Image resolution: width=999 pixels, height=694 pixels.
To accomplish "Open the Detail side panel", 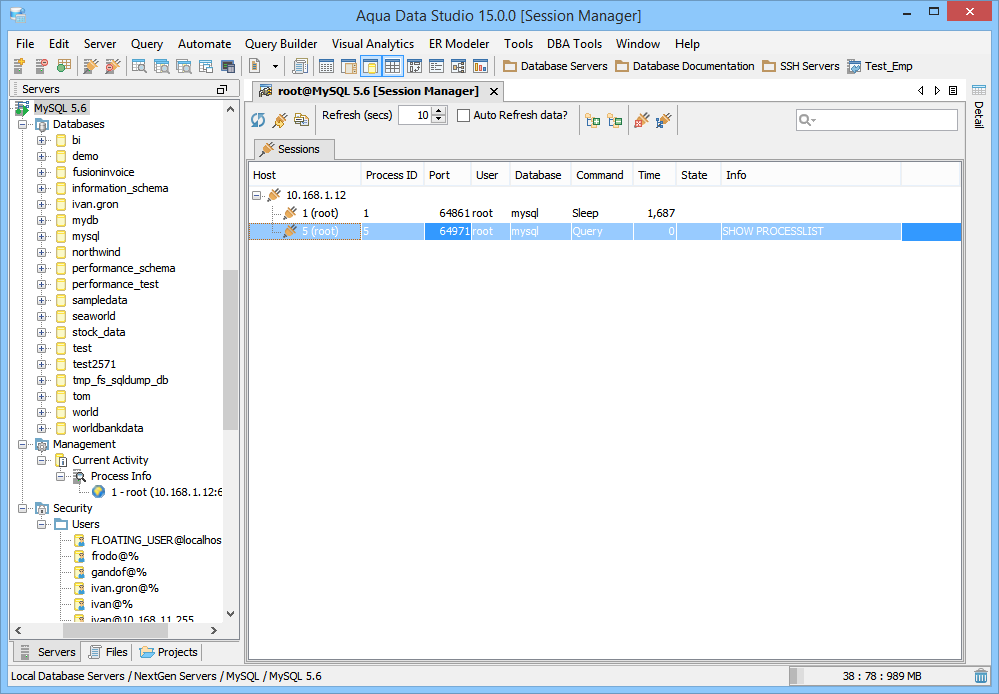I will [x=979, y=106].
